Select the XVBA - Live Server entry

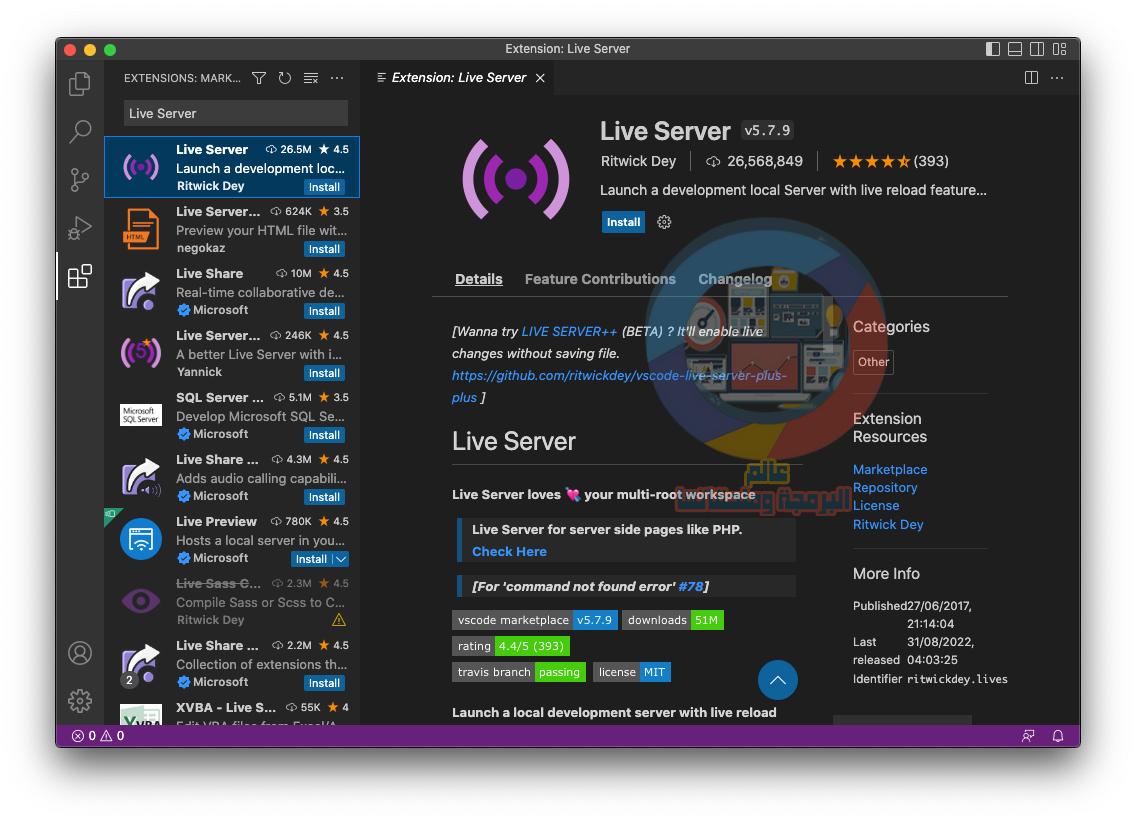pos(232,712)
